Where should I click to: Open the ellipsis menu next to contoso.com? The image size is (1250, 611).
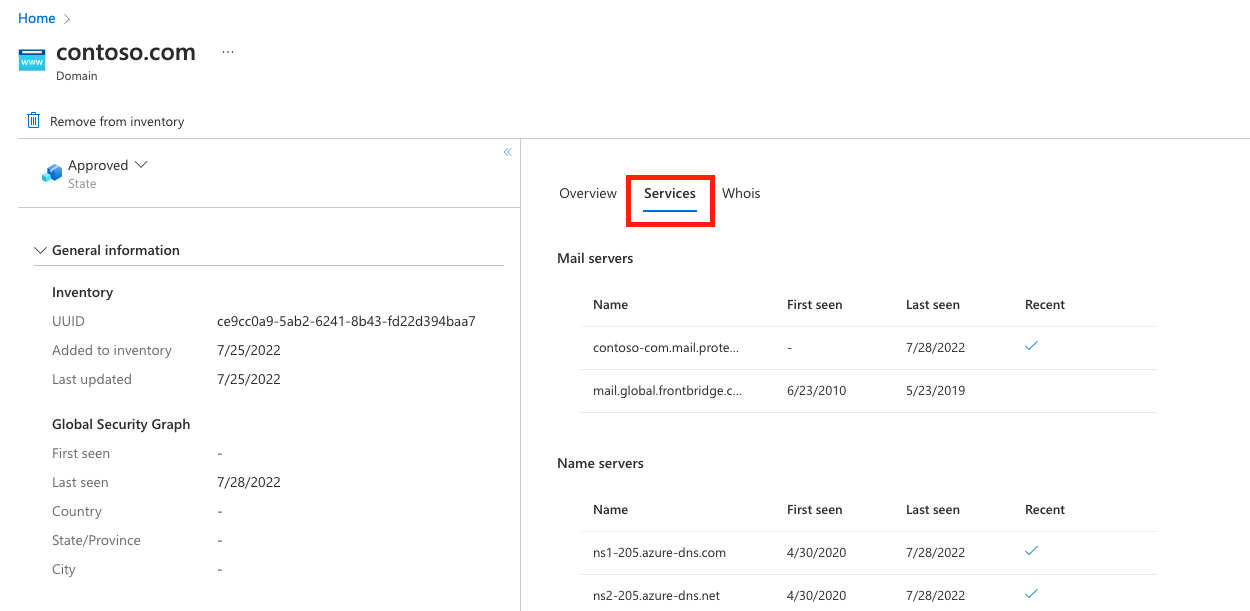click(227, 51)
